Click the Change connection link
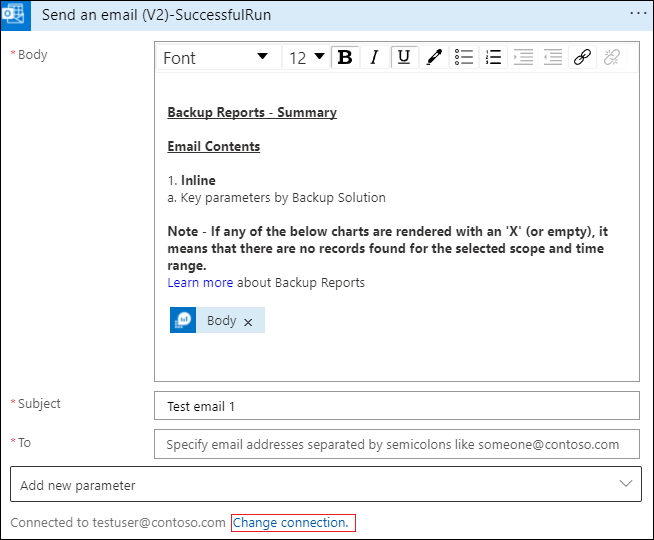Image resolution: width=654 pixels, height=540 pixels. (291, 522)
